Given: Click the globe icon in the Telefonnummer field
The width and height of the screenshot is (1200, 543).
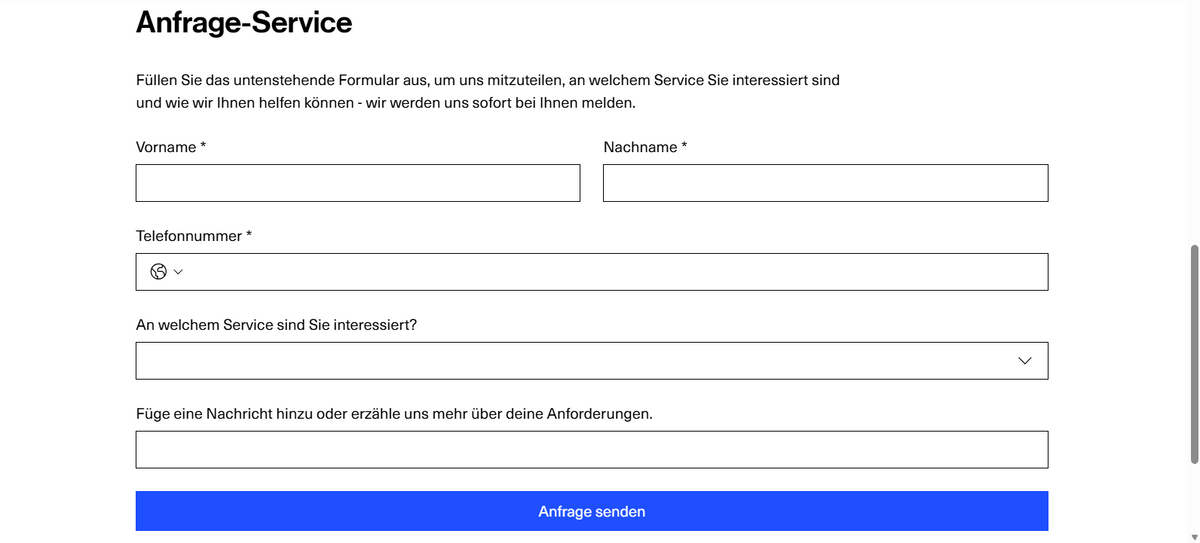Looking at the screenshot, I should coord(158,272).
